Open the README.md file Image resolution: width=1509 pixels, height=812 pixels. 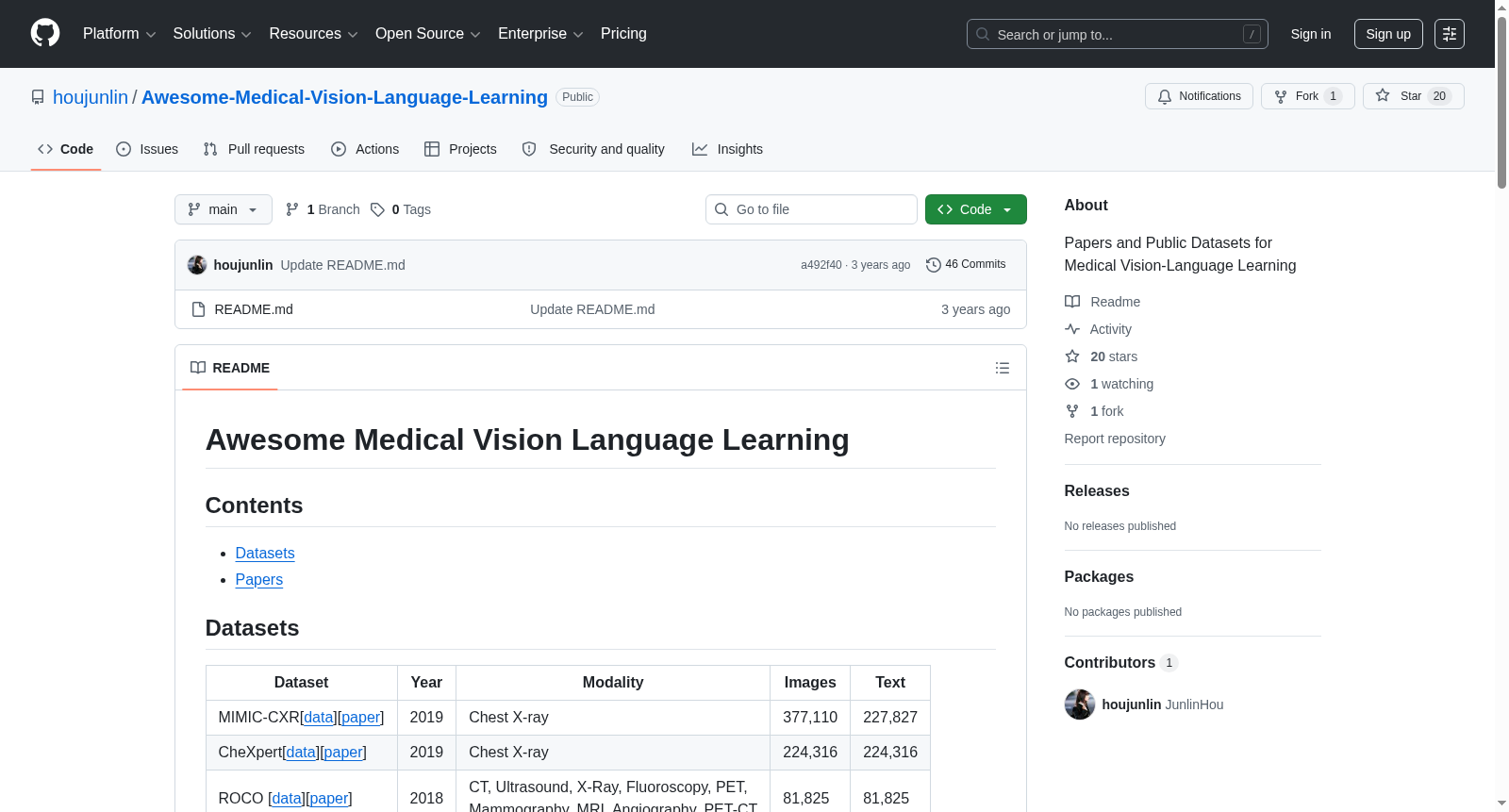(x=254, y=309)
